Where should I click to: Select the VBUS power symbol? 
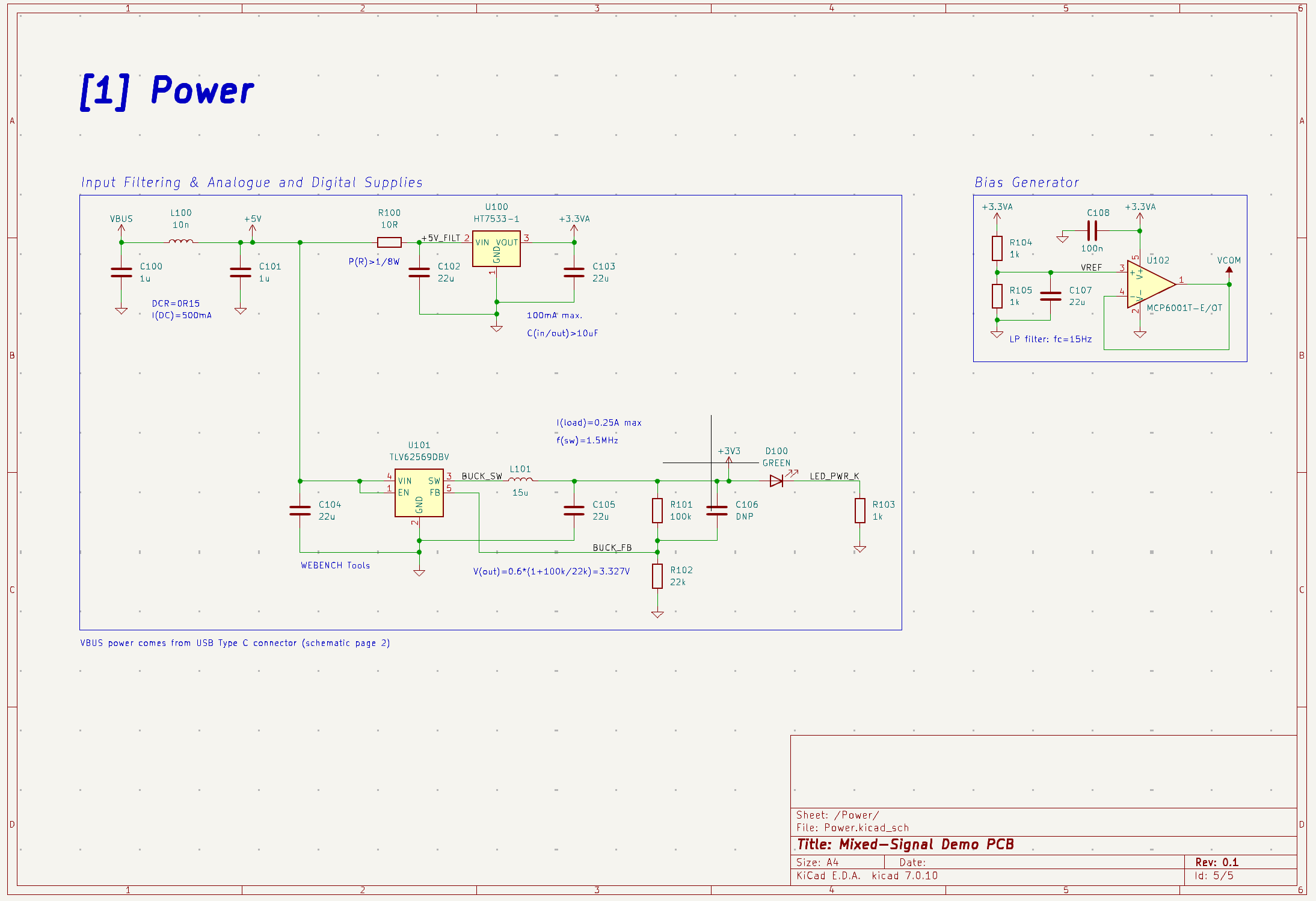121,229
